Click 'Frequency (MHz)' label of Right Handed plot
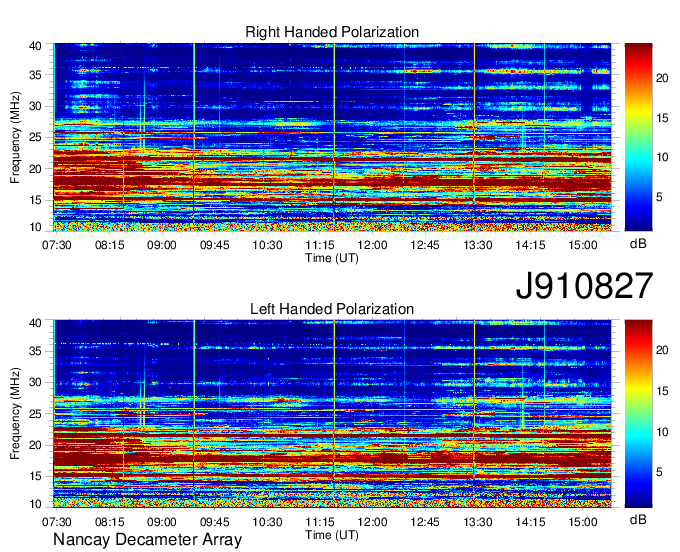Image resolution: width=680 pixels, height=552 pixels. pyautogui.click(x=15, y=137)
